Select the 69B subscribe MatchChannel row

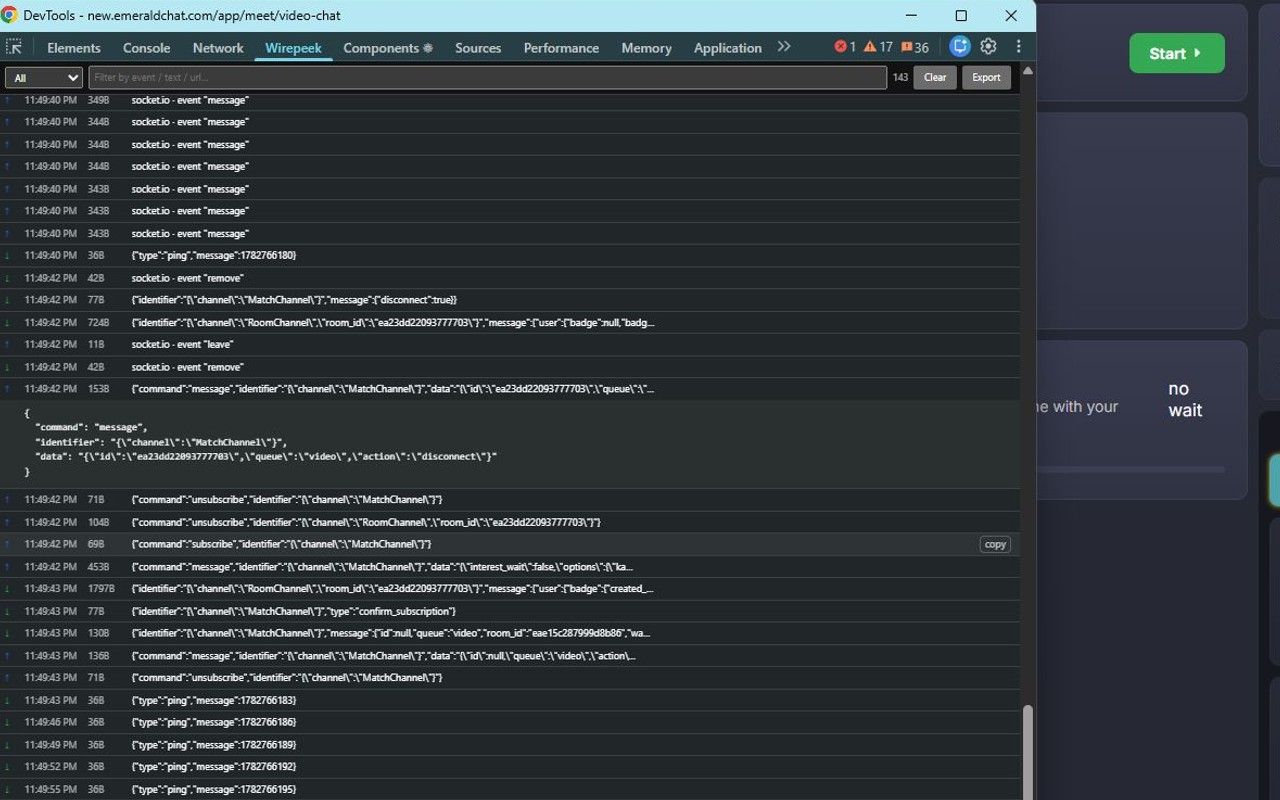tap(510, 544)
